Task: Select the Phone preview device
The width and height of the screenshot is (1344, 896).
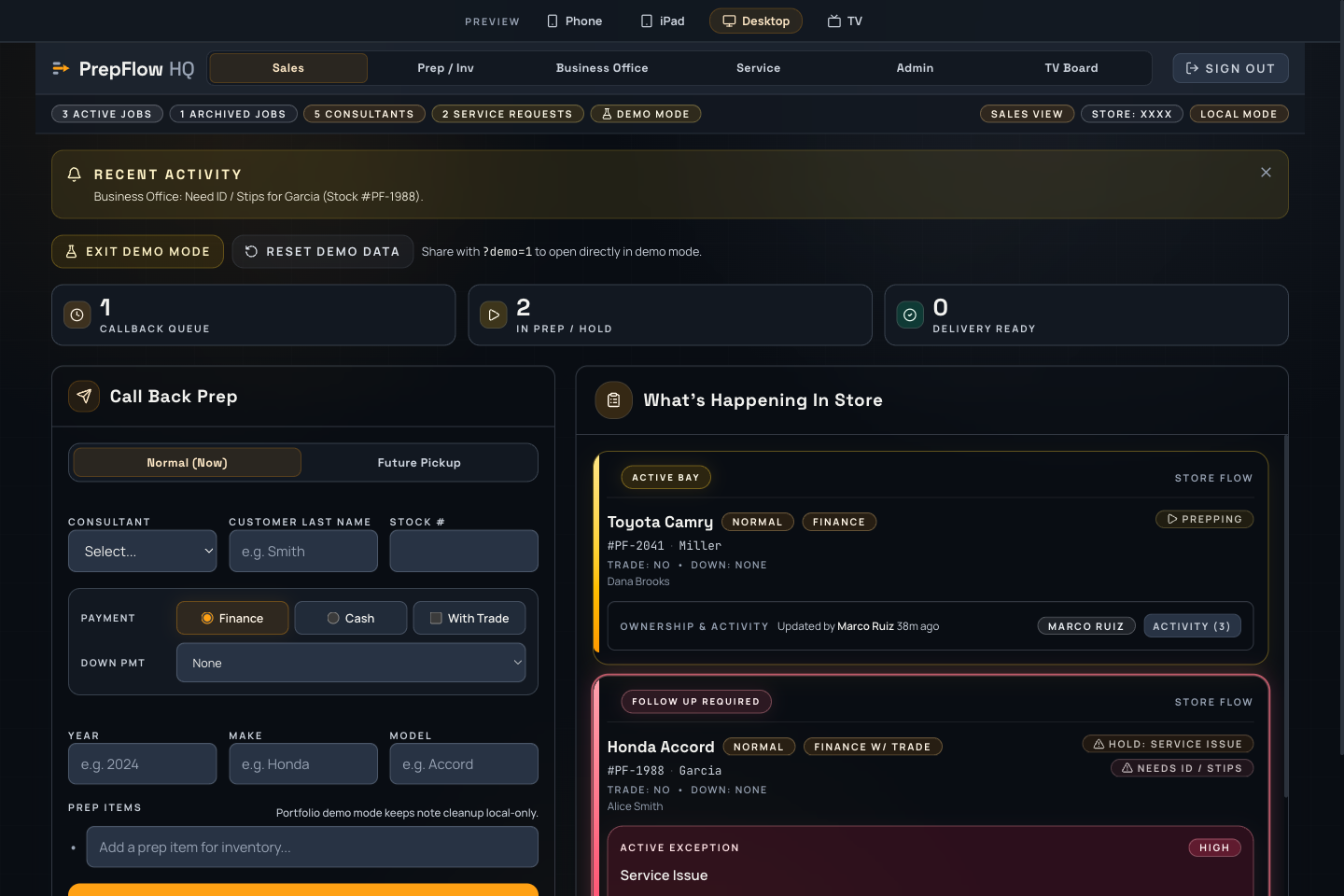Action: tap(575, 21)
